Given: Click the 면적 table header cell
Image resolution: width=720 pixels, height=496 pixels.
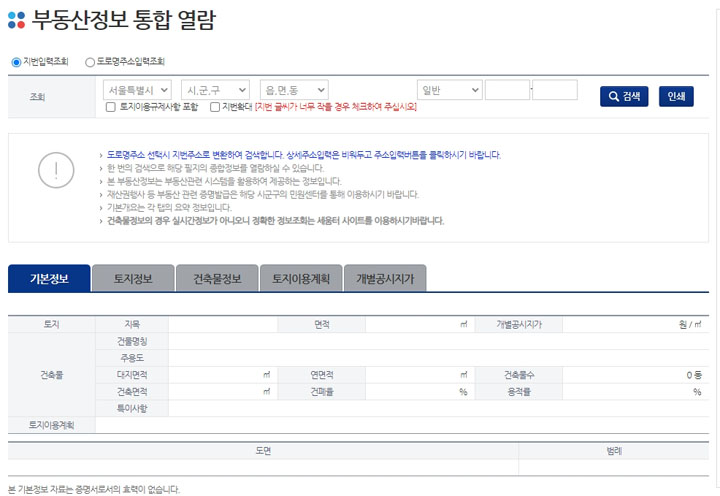Looking at the screenshot, I should tap(321, 324).
